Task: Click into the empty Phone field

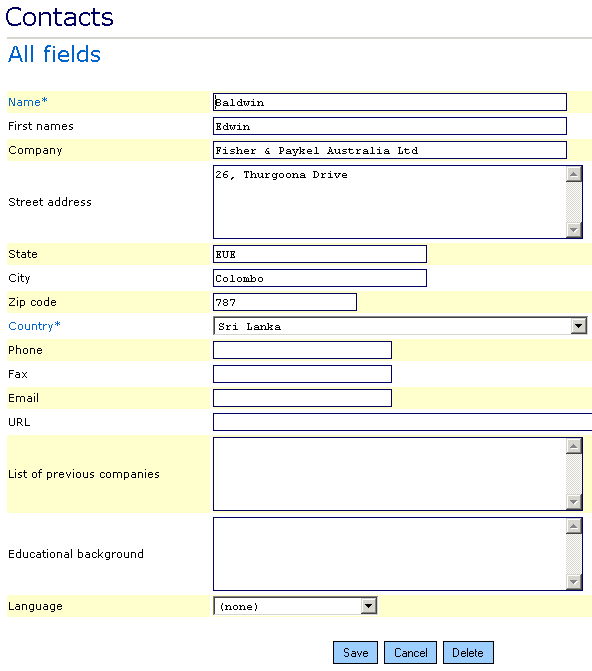Action: click(302, 350)
